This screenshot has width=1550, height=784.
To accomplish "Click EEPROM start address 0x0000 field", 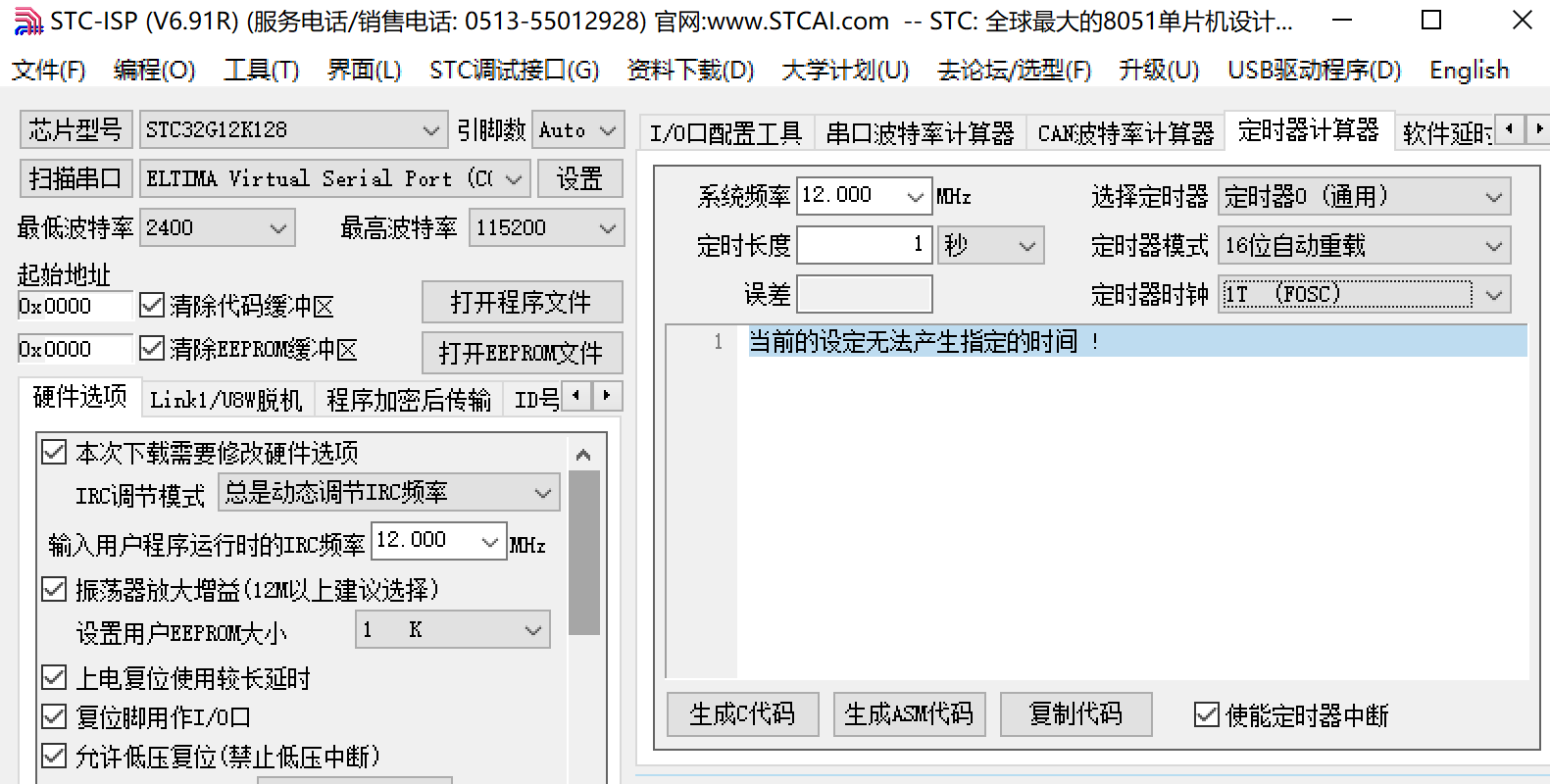I will coord(75,349).
